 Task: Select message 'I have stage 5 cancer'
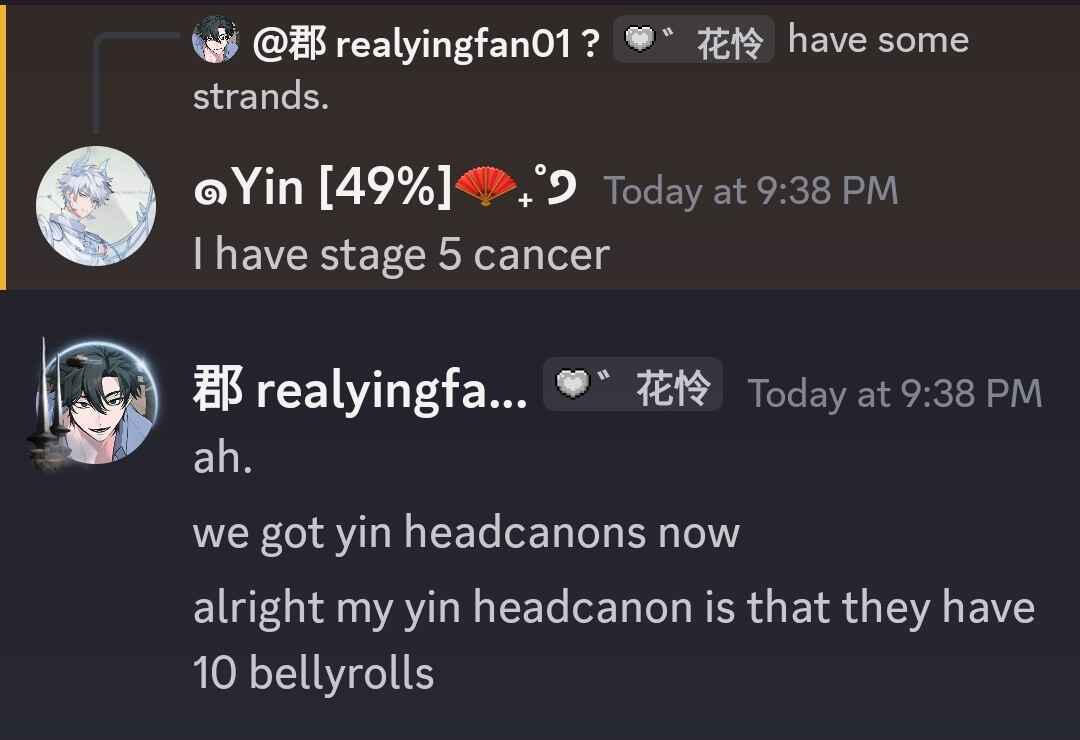[402, 254]
